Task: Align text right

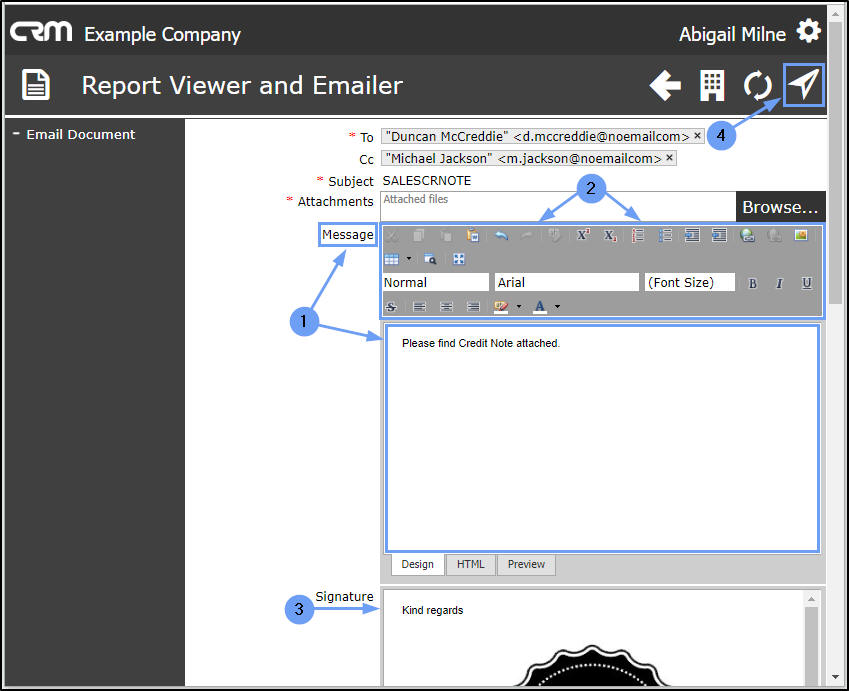Action: [x=473, y=307]
